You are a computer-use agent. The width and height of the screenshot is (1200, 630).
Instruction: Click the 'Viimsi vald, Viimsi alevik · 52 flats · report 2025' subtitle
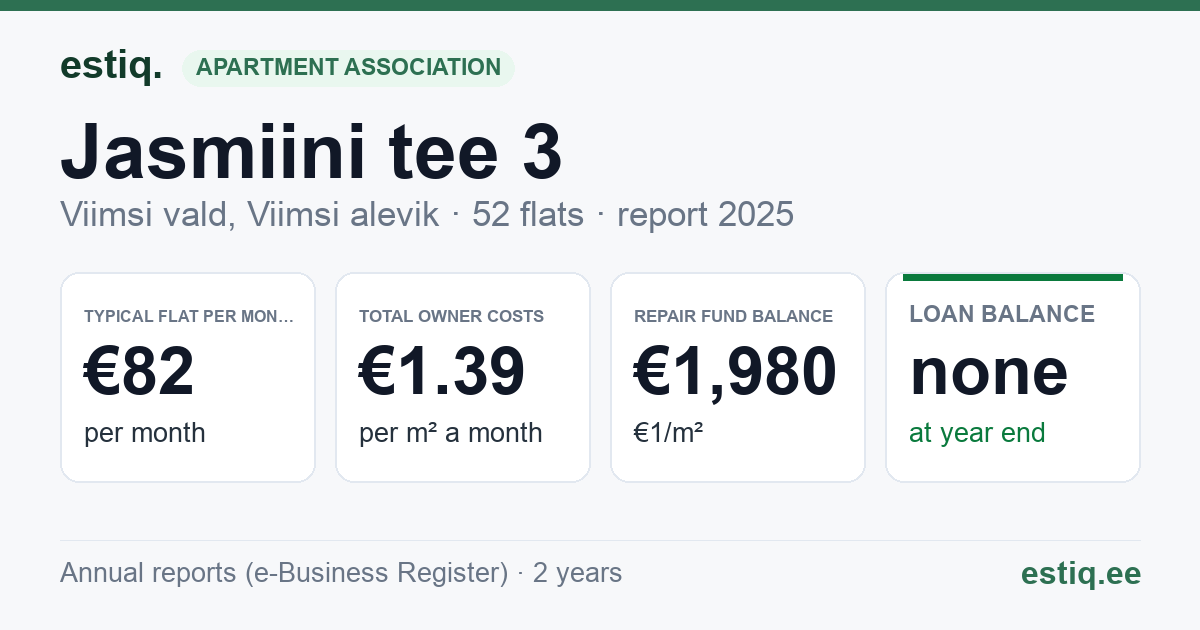(427, 214)
